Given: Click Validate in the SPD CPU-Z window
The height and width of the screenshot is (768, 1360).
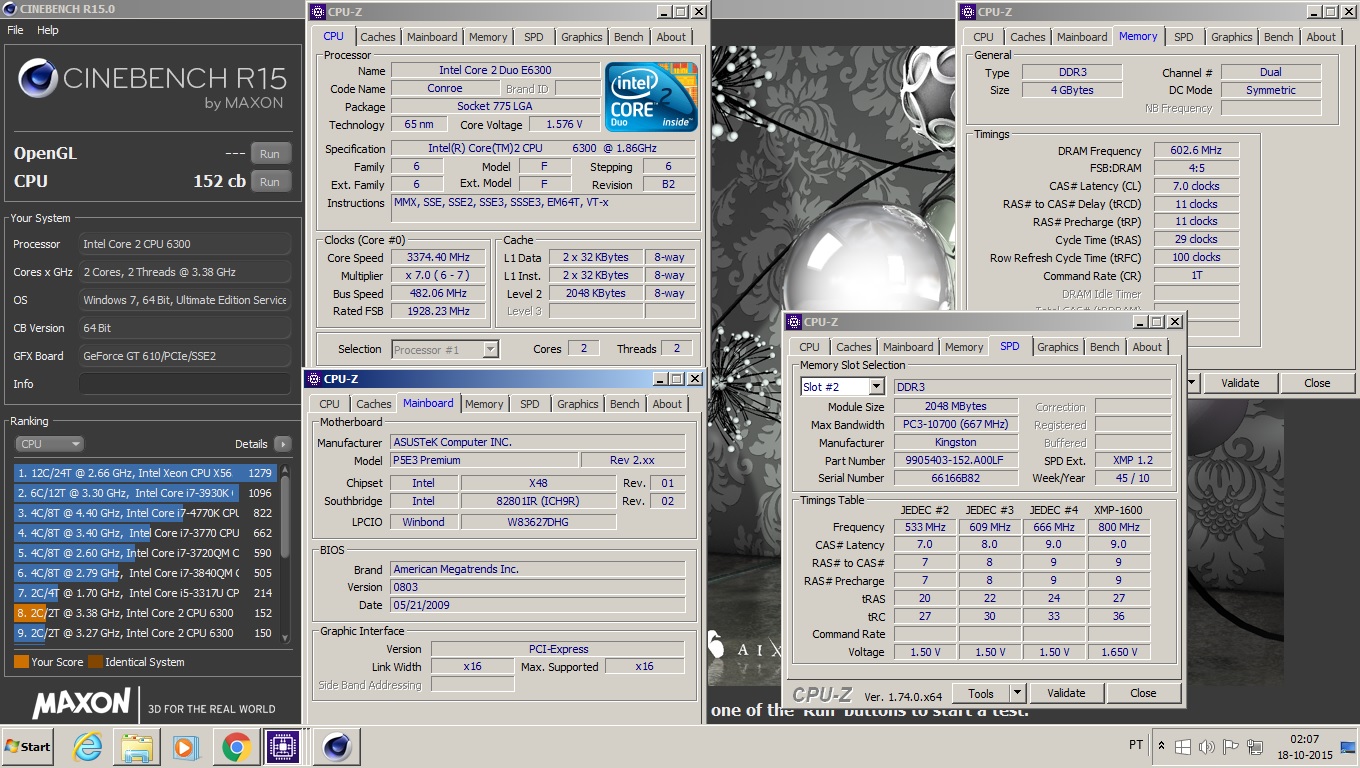Looking at the screenshot, I should [1066, 693].
